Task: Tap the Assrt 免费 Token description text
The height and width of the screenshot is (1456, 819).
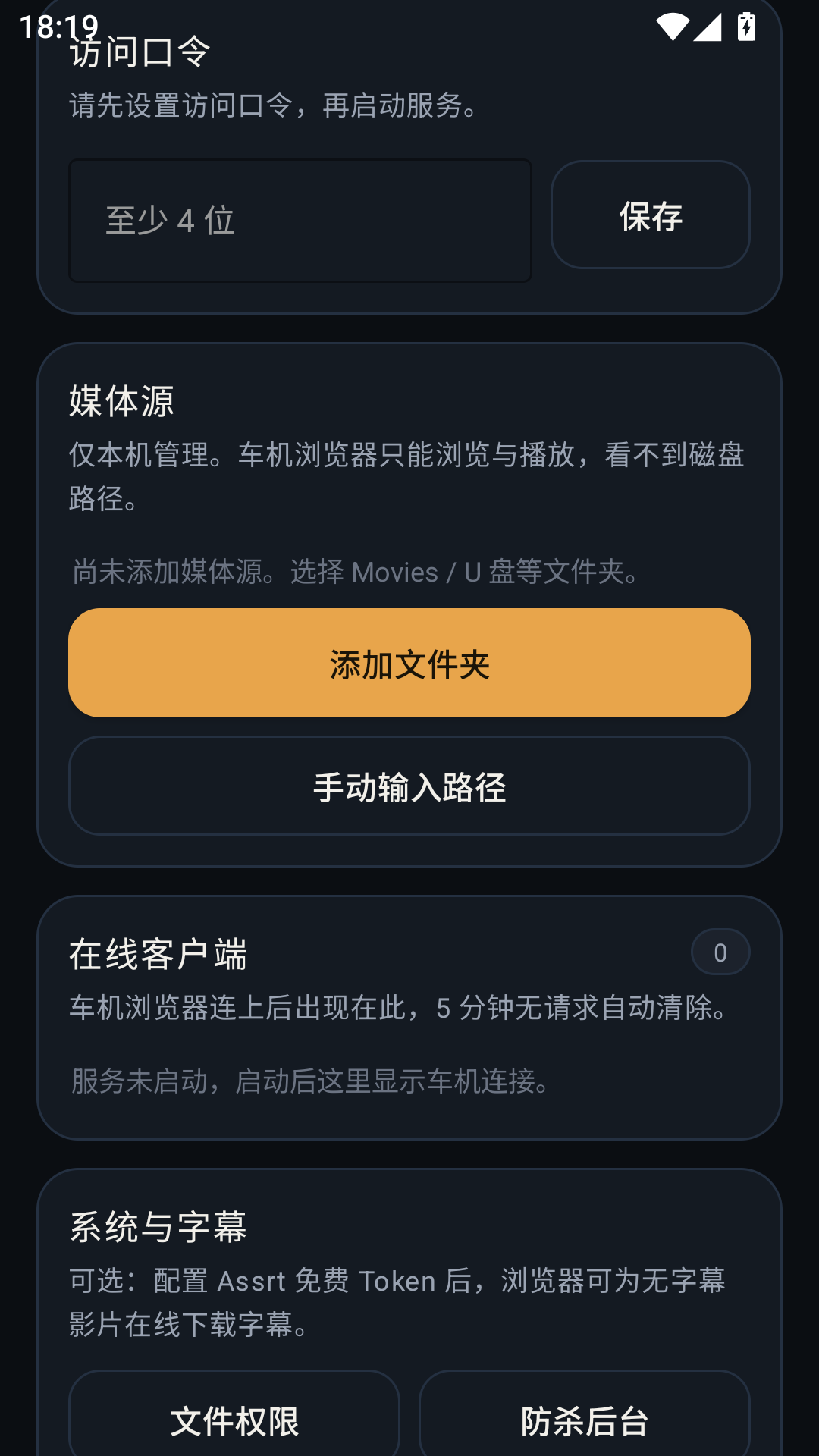Action: [x=397, y=1303]
